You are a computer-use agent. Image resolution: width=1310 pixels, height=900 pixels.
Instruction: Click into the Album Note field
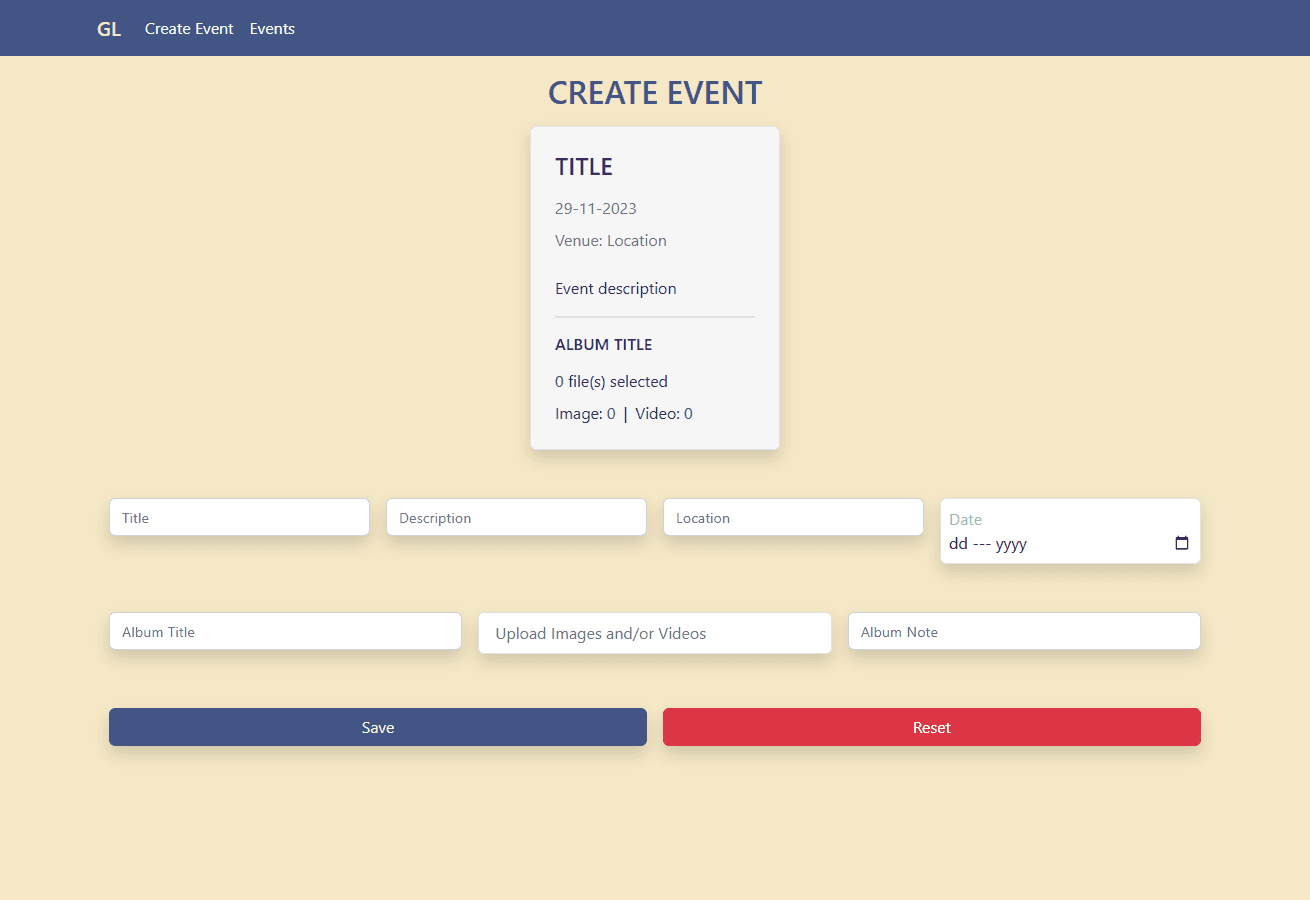(1024, 631)
